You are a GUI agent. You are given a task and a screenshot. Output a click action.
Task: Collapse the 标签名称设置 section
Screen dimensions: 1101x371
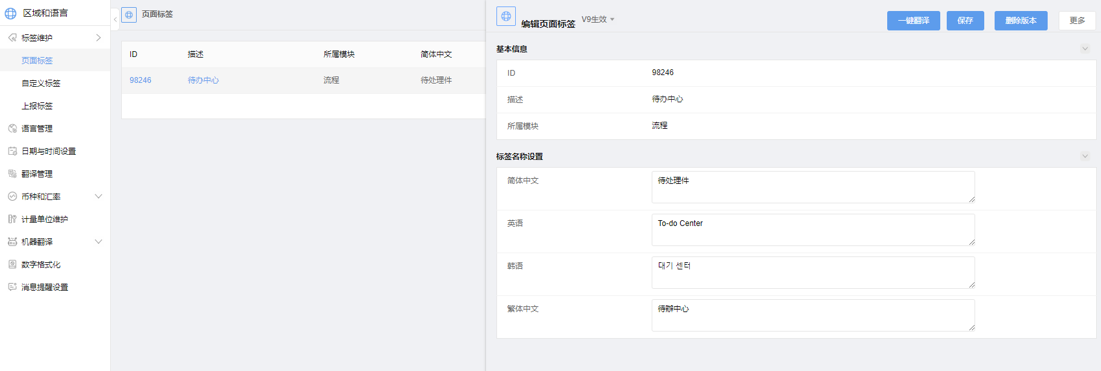click(1085, 156)
